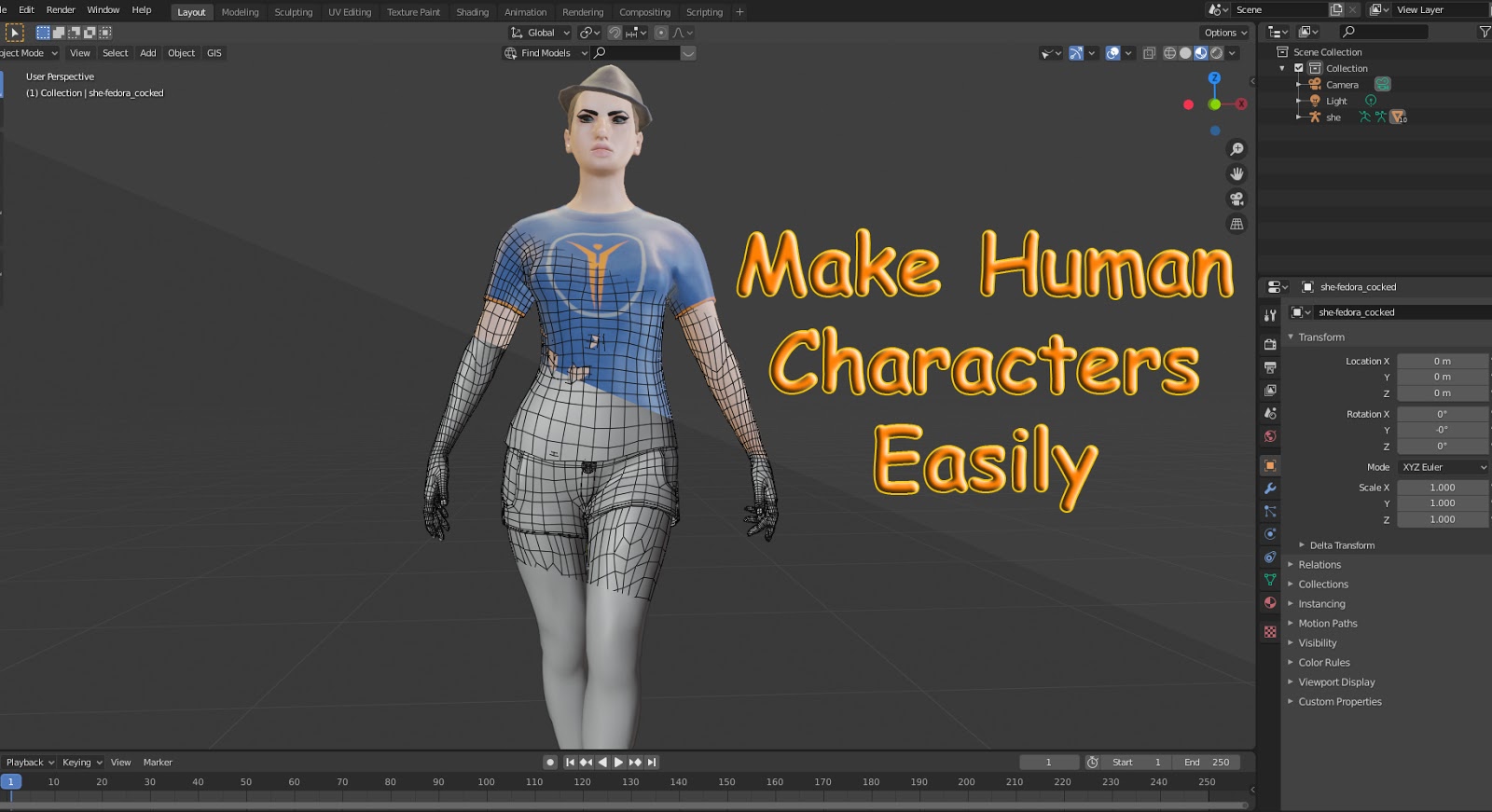Image resolution: width=1492 pixels, height=812 pixels.
Task: Click the new scene copy icon
Action: 1335,9
